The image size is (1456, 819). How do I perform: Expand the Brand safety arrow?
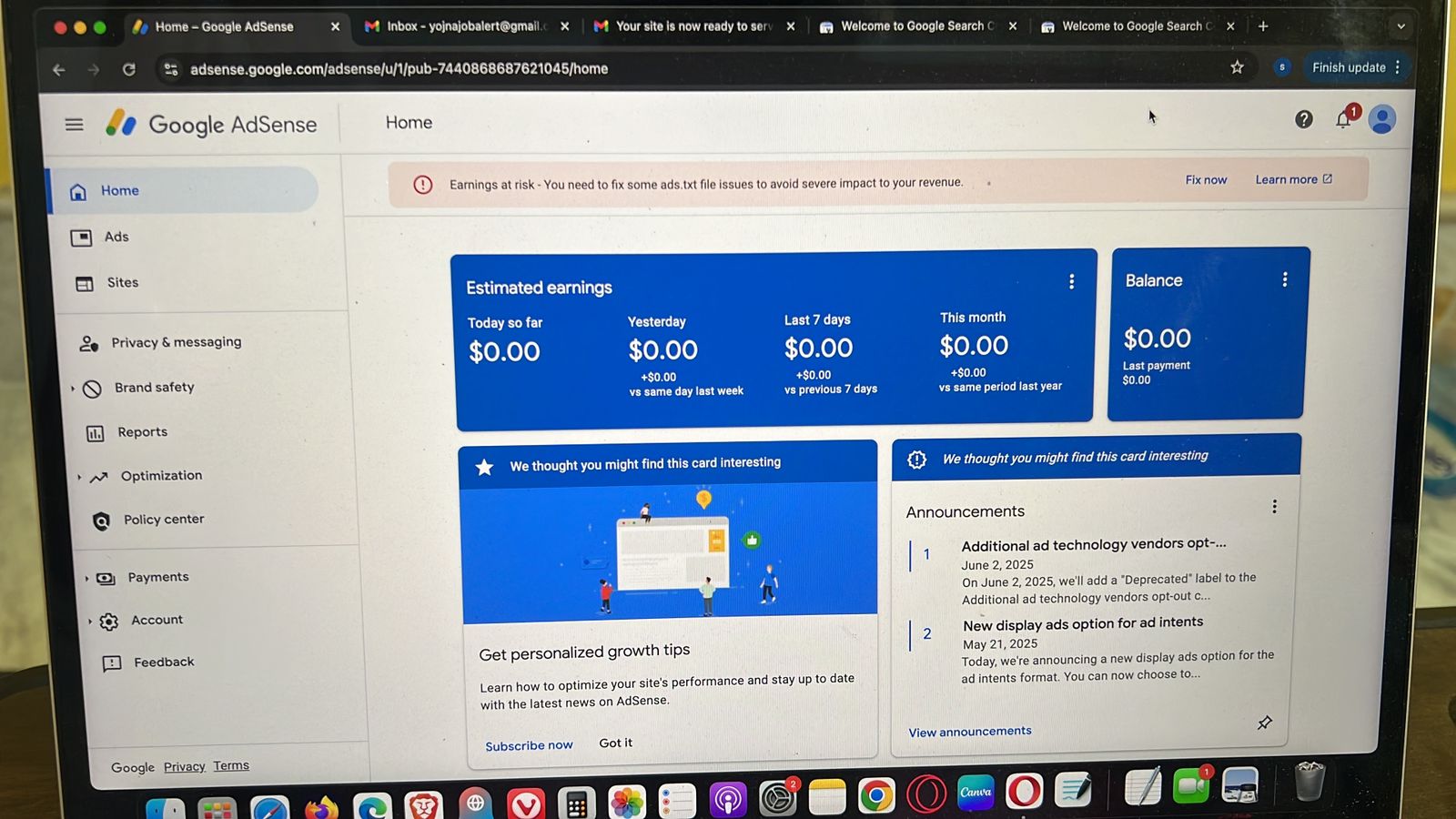click(x=73, y=389)
